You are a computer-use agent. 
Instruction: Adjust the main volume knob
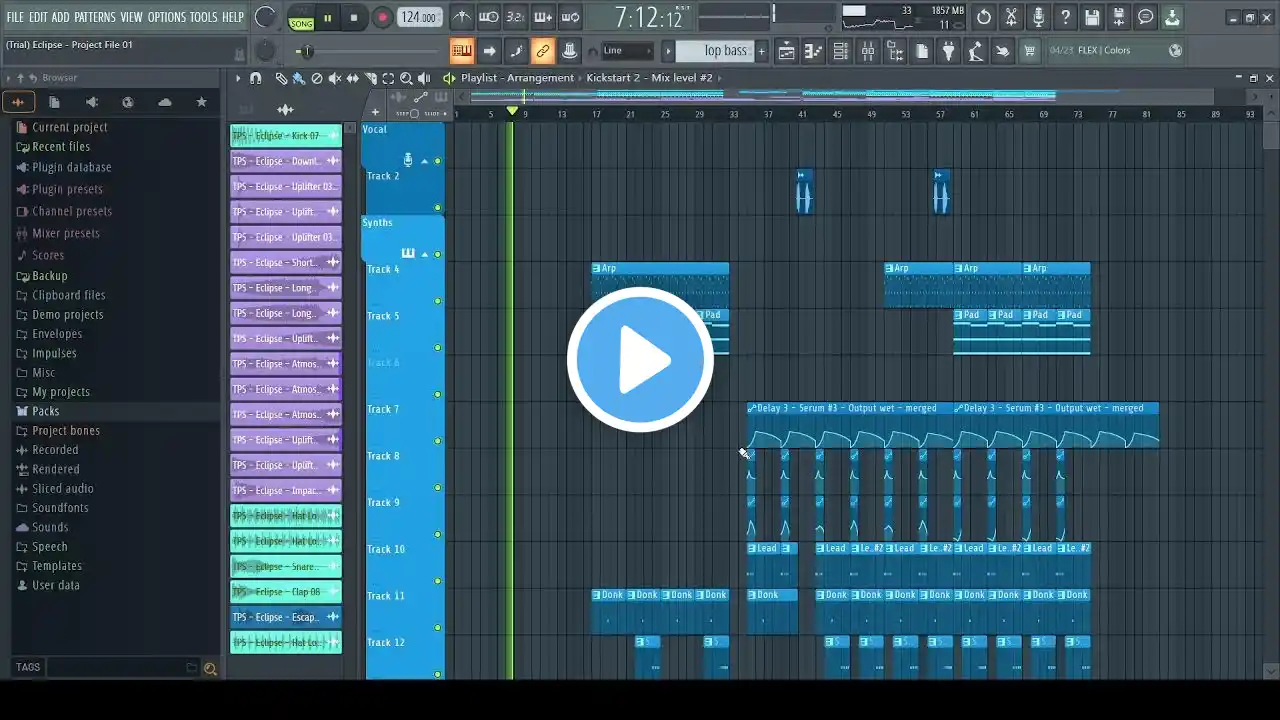(x=265, y=17)
